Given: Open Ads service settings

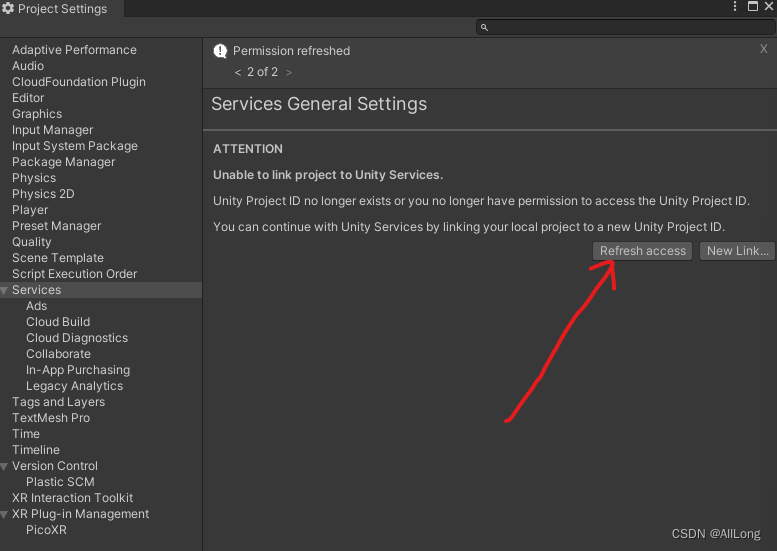Looking at the screenshot, I should coord(37,306).
